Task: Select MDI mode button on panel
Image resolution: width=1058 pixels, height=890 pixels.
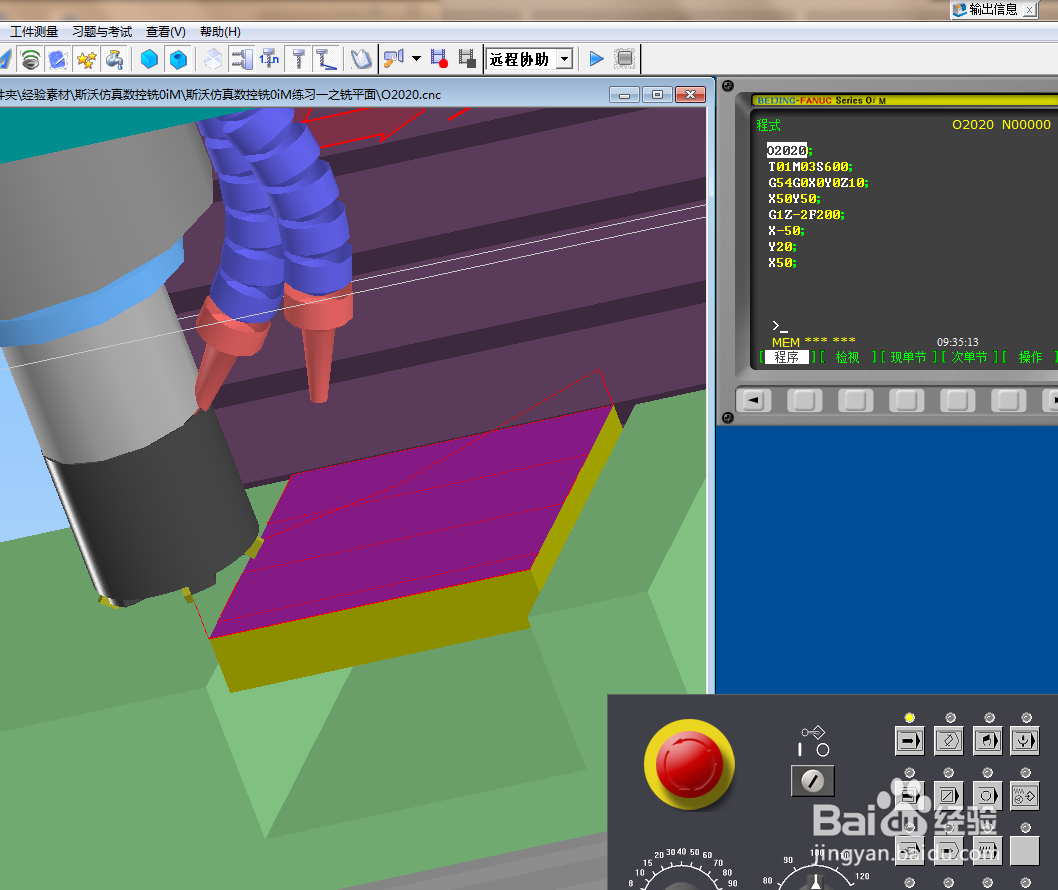Action: pos(988,741)
